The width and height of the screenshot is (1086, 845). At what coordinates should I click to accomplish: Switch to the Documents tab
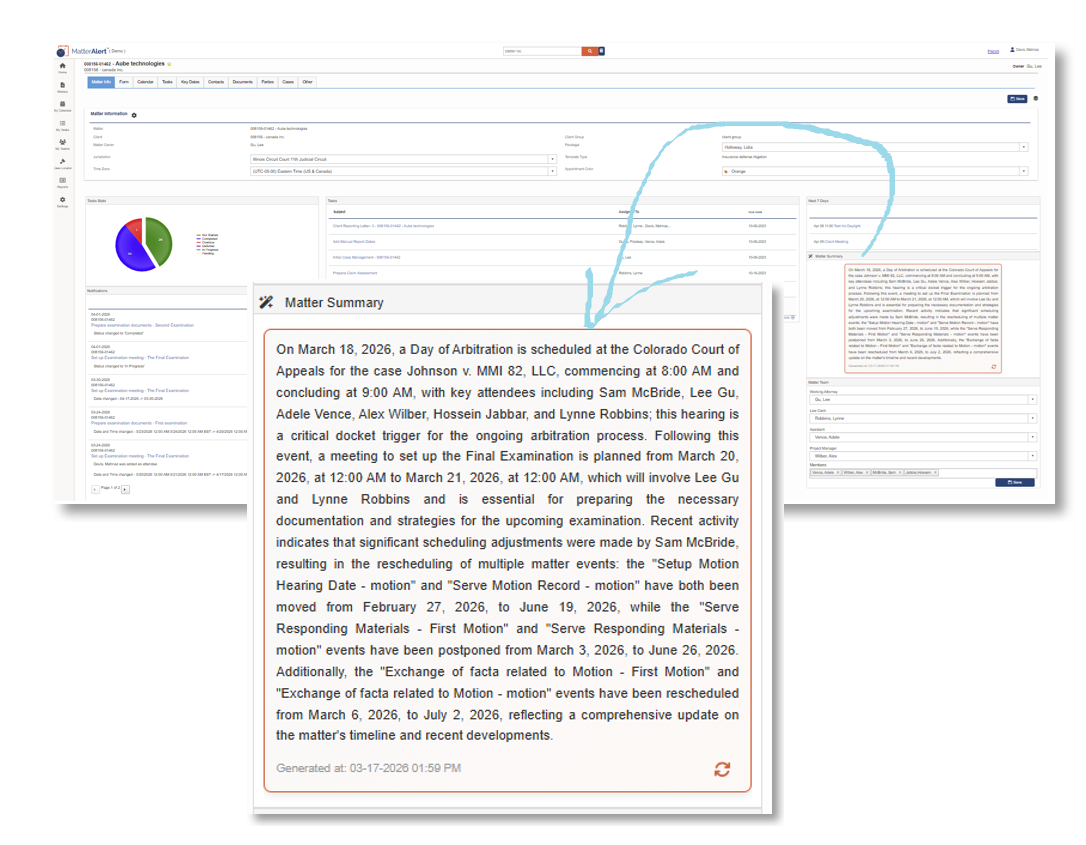pyautogui.click(x=242, y=82)
